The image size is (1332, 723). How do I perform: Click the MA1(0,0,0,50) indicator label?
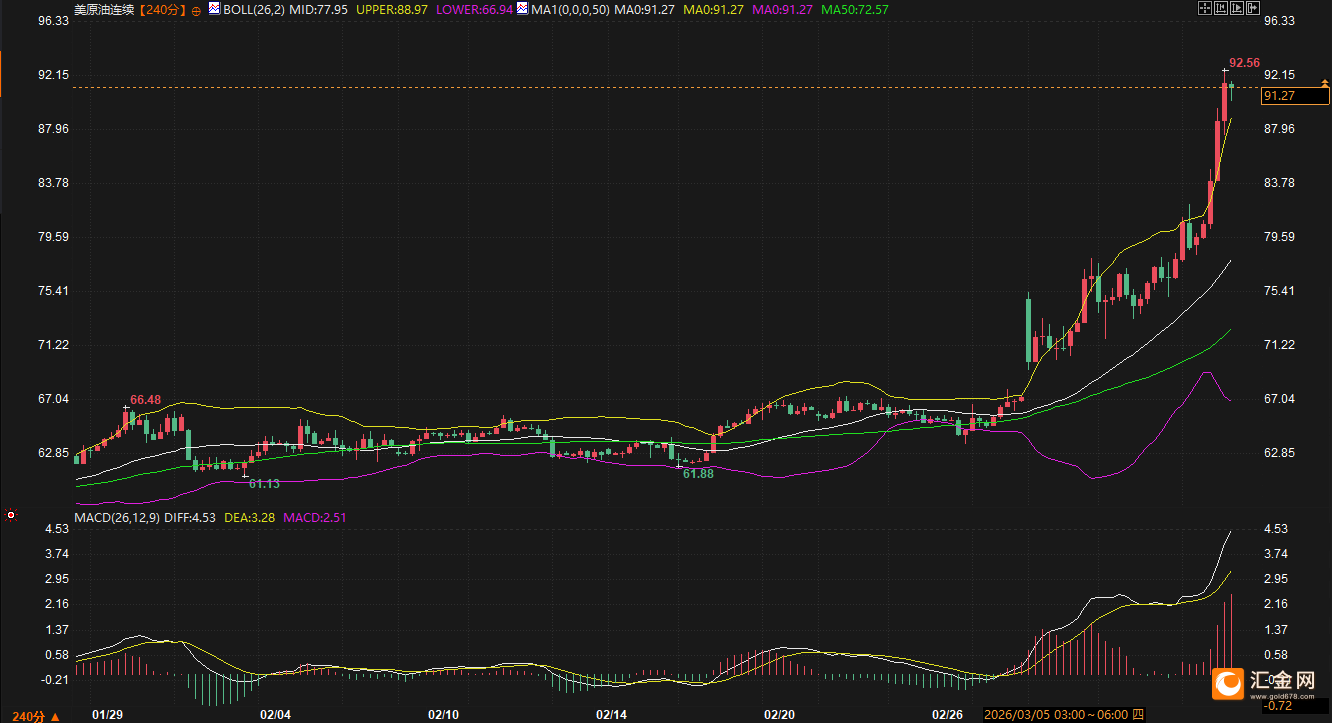[570, 10]
